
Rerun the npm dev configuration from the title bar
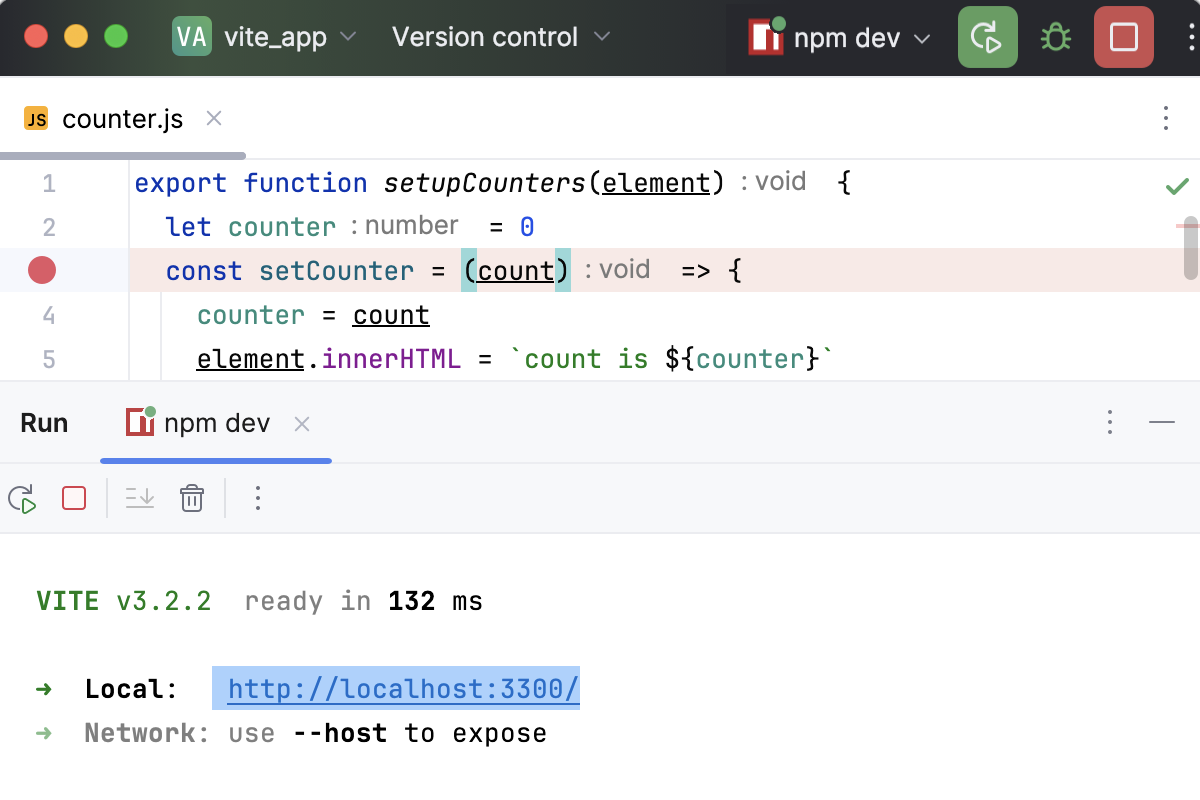pyautogui.click(x=987, y=37)
